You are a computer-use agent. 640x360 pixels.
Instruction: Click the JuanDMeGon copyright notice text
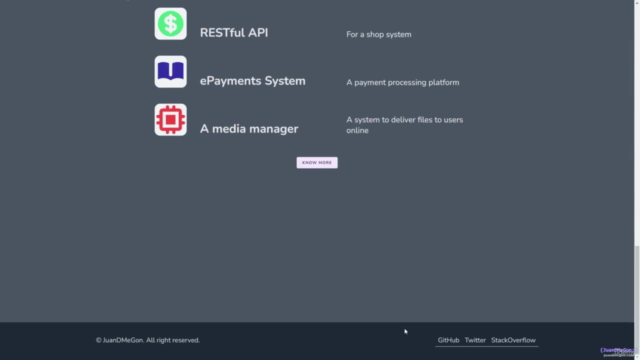[x=148, y=340]
